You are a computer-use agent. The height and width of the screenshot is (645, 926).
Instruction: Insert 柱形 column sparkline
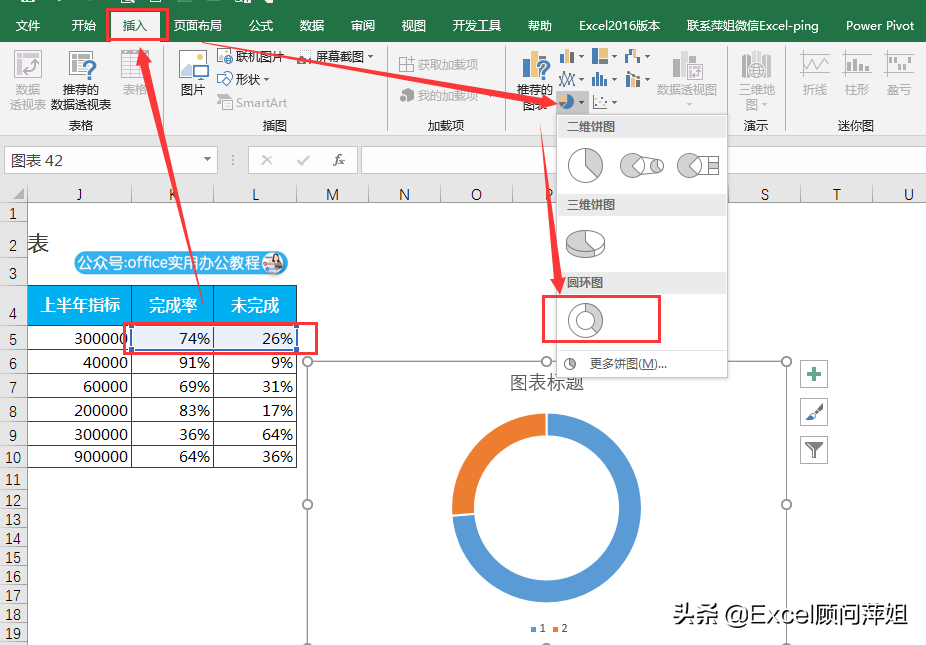coord(856,73)
